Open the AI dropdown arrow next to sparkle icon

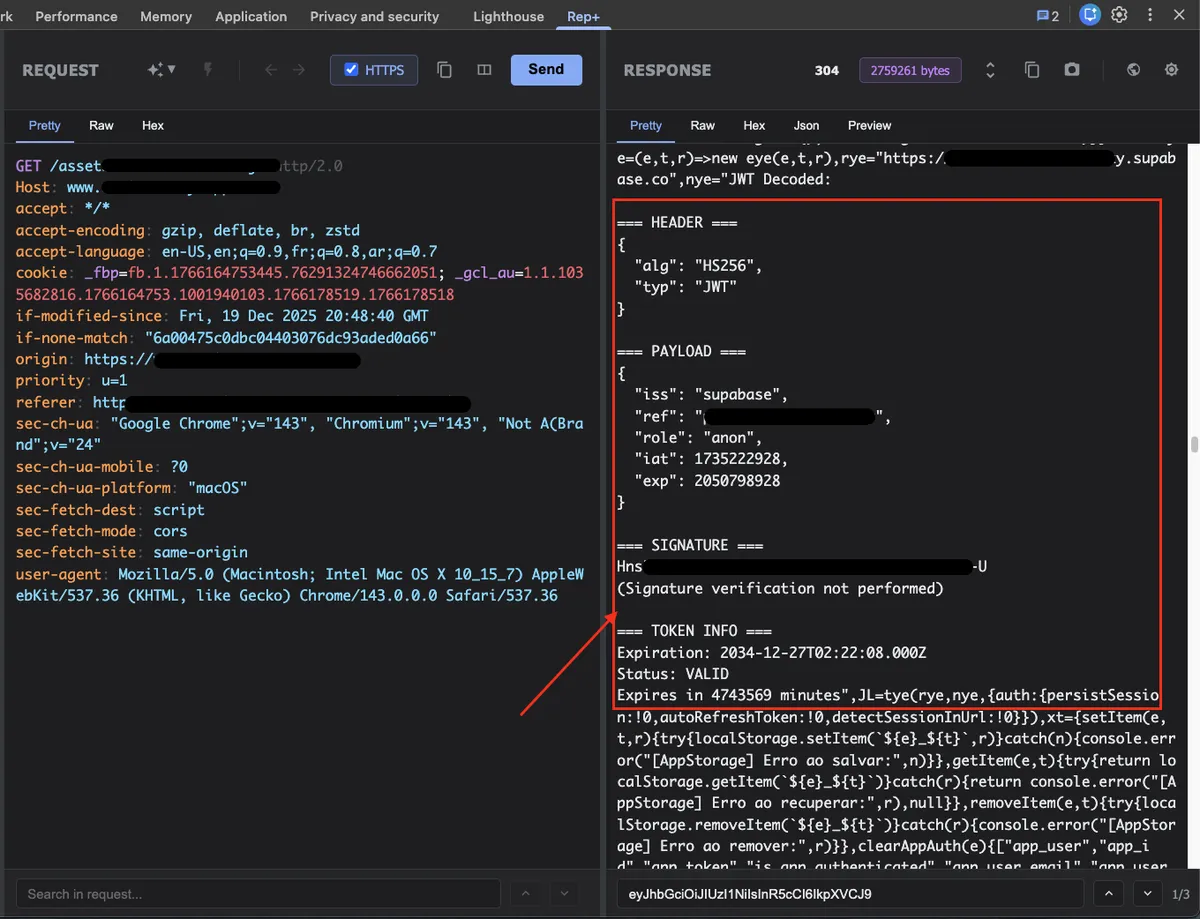169,70
